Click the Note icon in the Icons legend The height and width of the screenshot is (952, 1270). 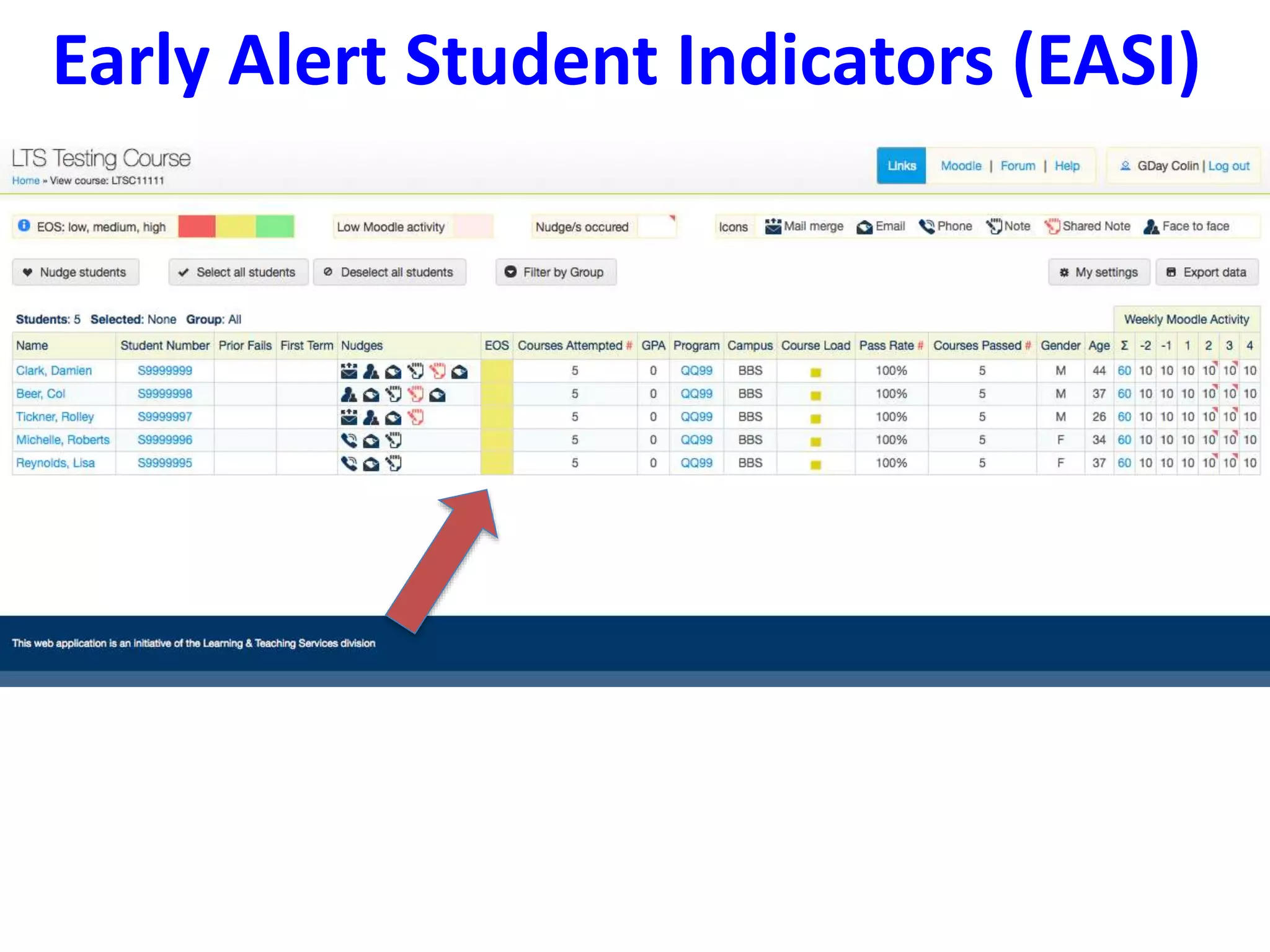pyautogui.click(x=994, y=227)
